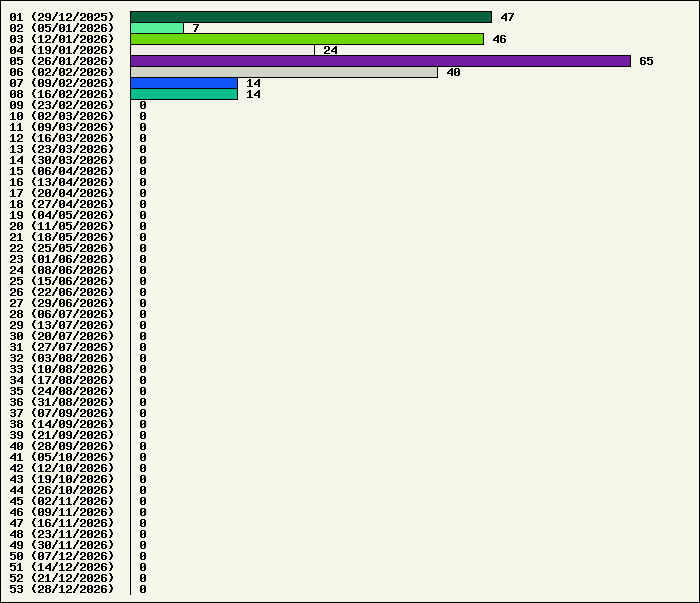Image resolution: width=700 pixels, height=603 pixels.
Task: Click the zero value for week 30 (20/07/2026)
Action: (x=143, y=336)
